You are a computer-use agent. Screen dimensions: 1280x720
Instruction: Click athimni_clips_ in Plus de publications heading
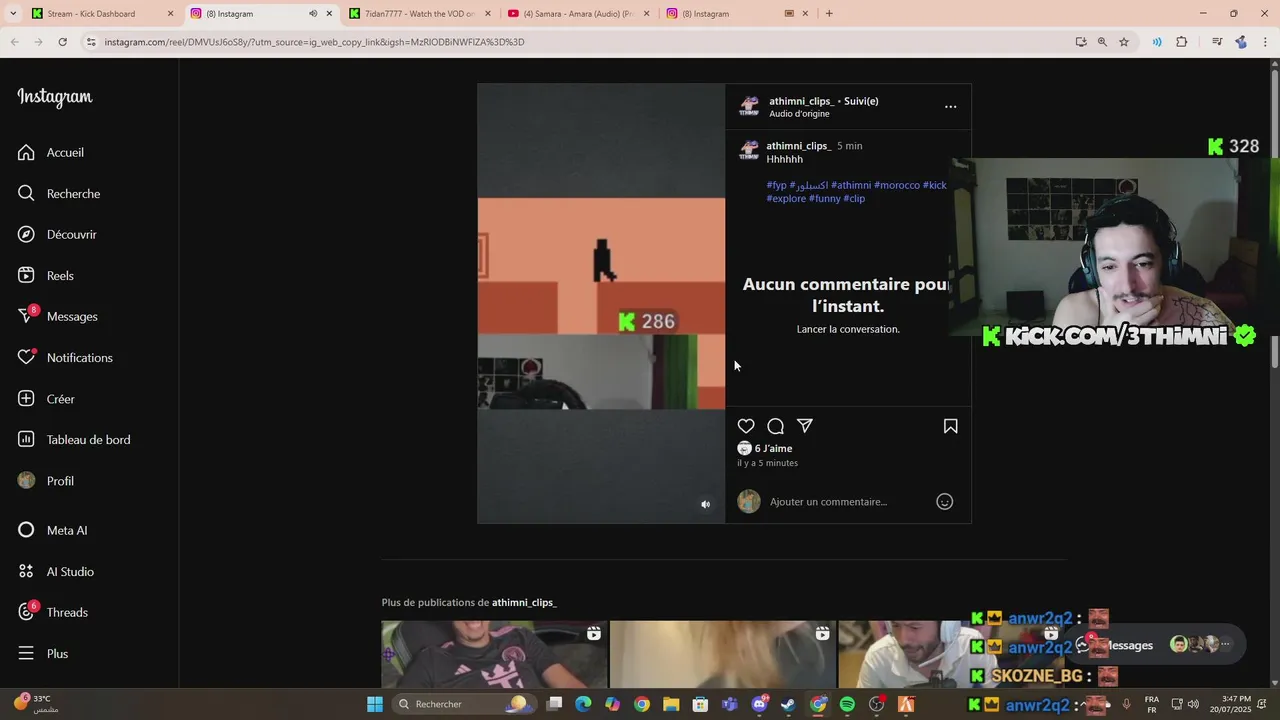[524, 602]
